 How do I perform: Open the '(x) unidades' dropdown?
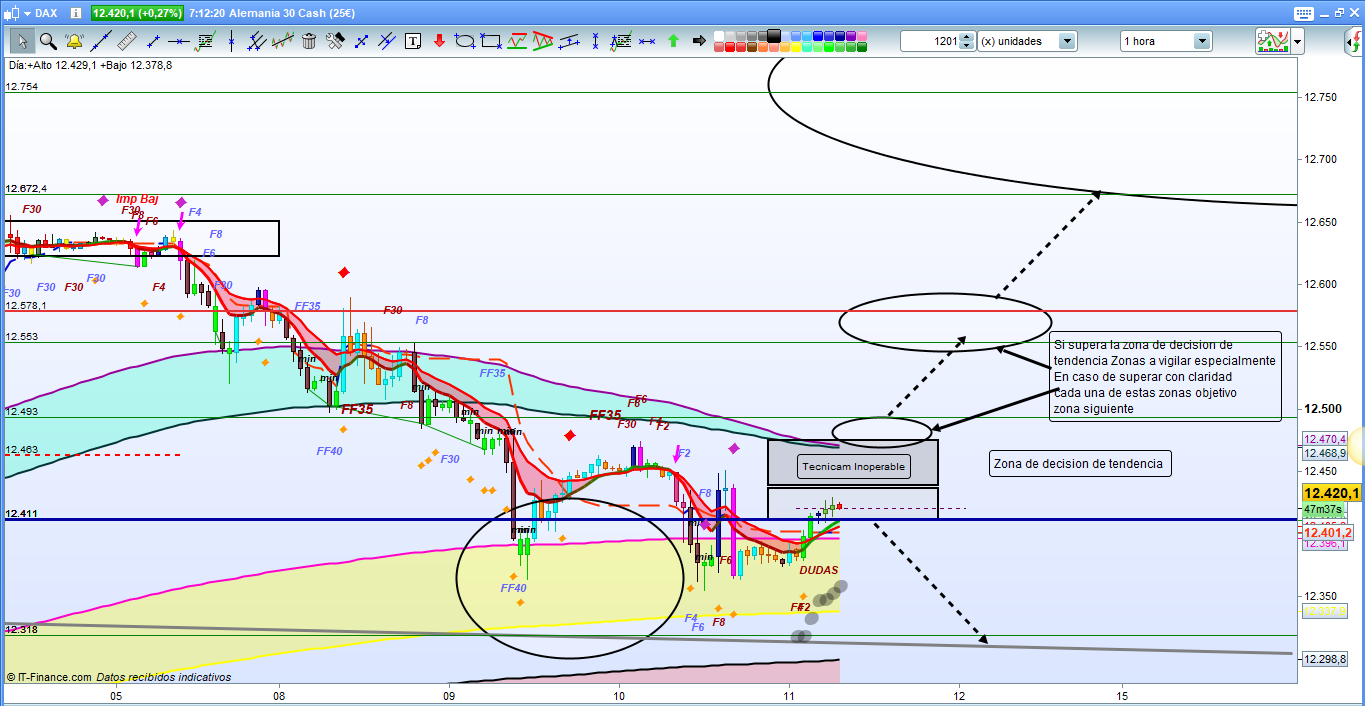[x=1067, y=41]
